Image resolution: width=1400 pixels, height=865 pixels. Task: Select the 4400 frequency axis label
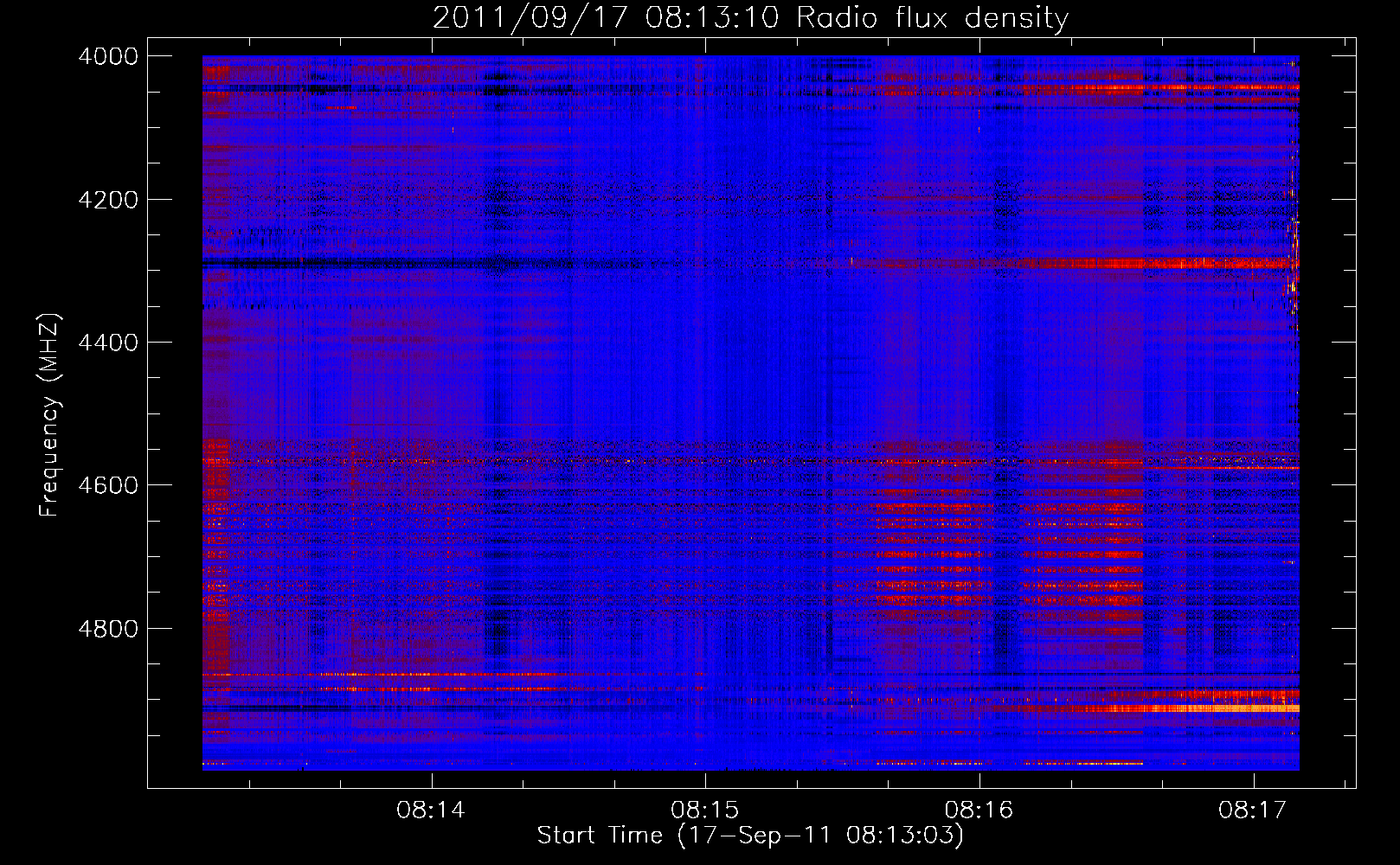108,343
